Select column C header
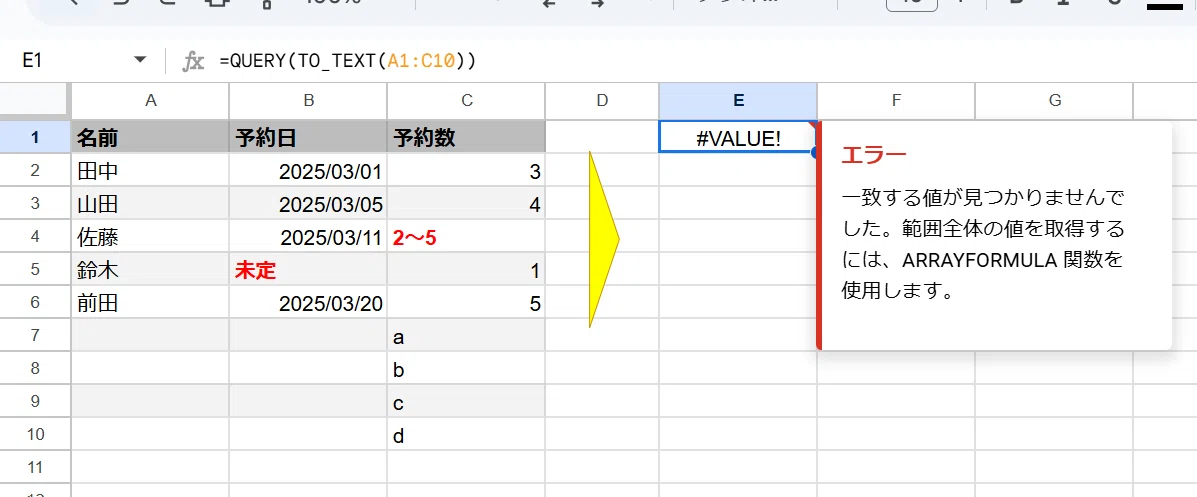The image size is (1197, 497). 466,100
